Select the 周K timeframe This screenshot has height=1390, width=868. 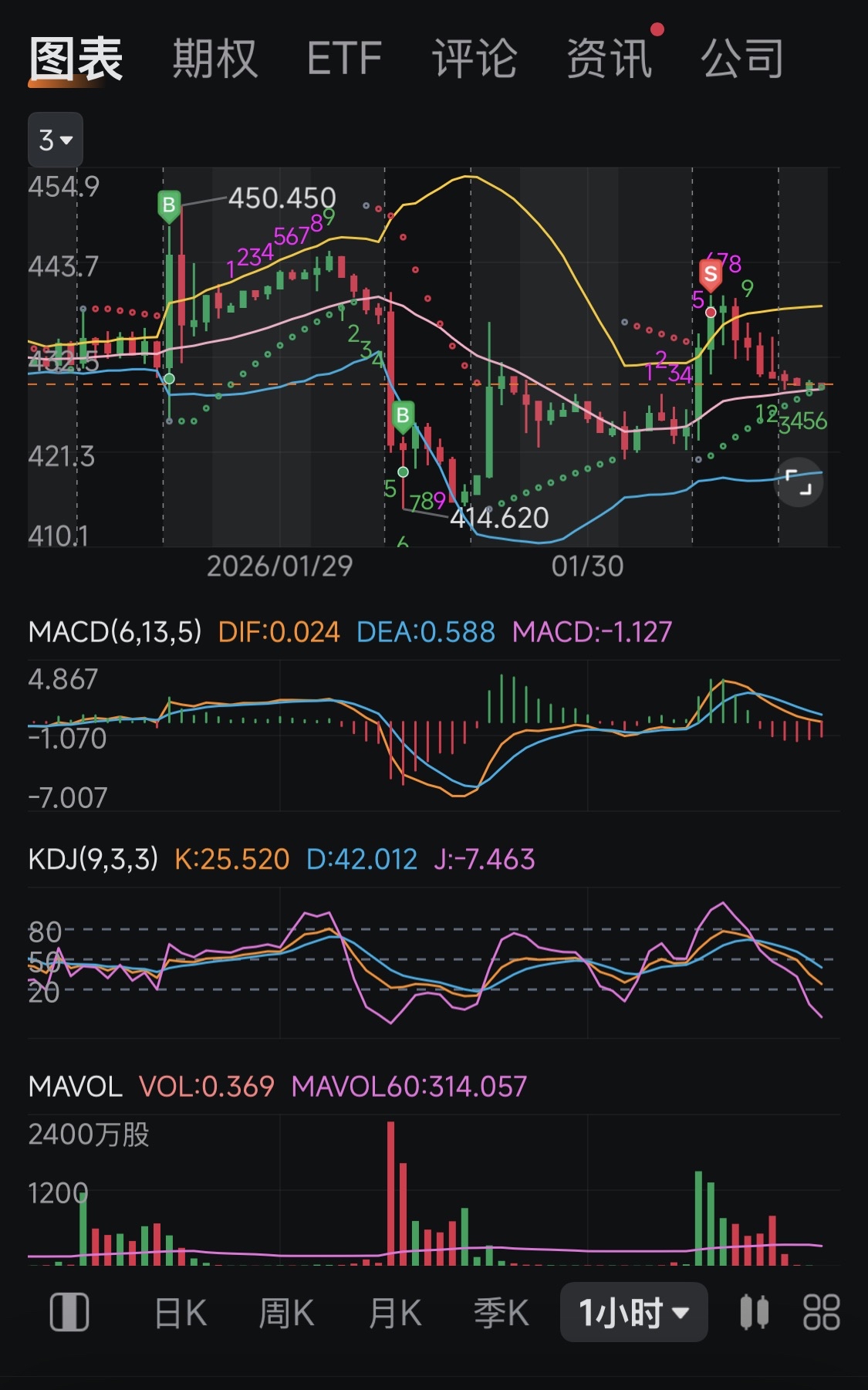tap(286, 1313)
